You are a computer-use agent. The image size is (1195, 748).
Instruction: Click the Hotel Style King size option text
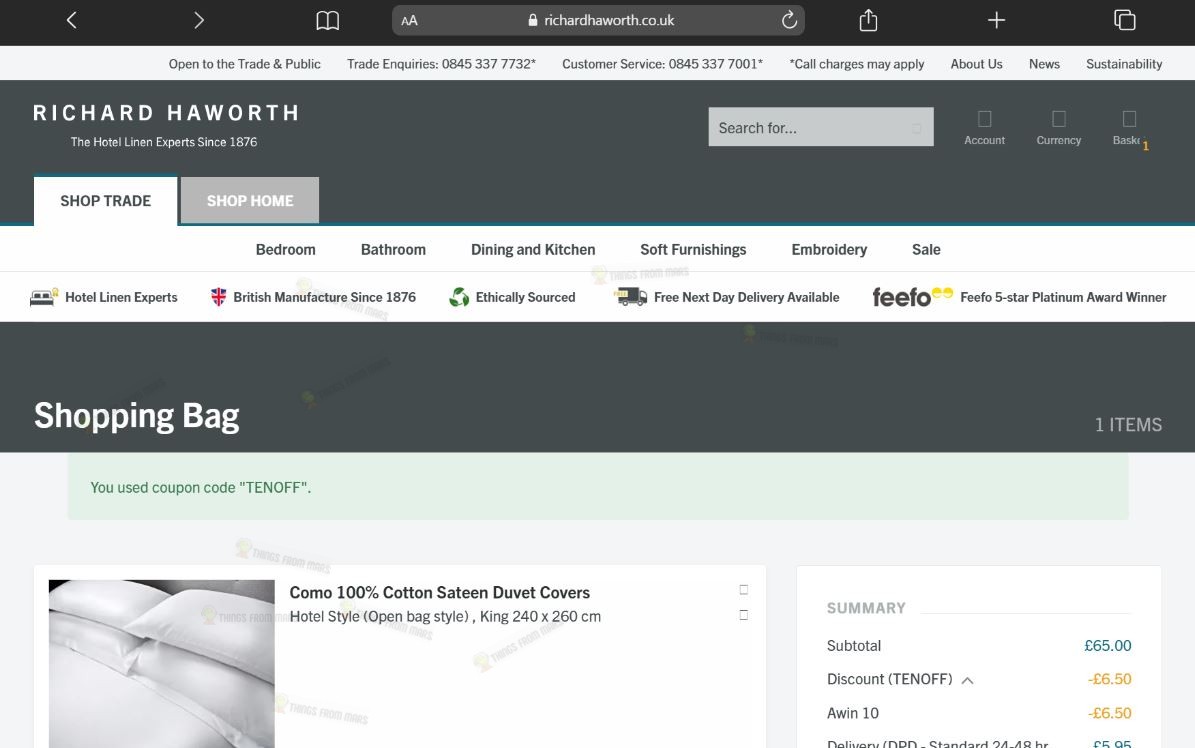pyautogui.click(x=445, y=616)
